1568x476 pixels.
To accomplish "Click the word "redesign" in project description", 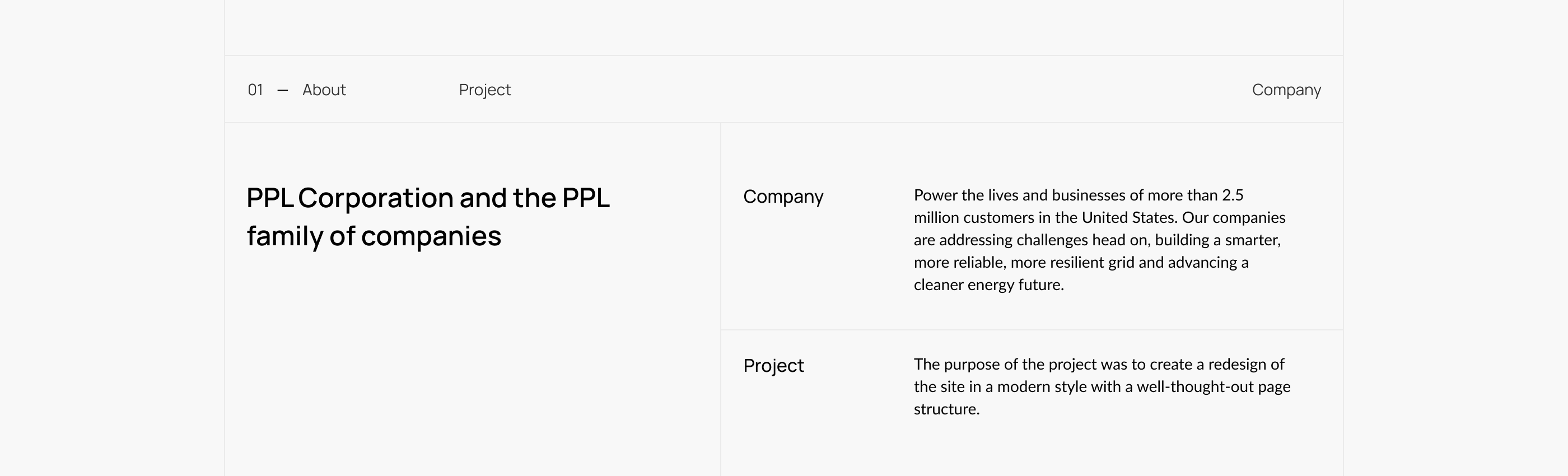I will (1238, 365).
